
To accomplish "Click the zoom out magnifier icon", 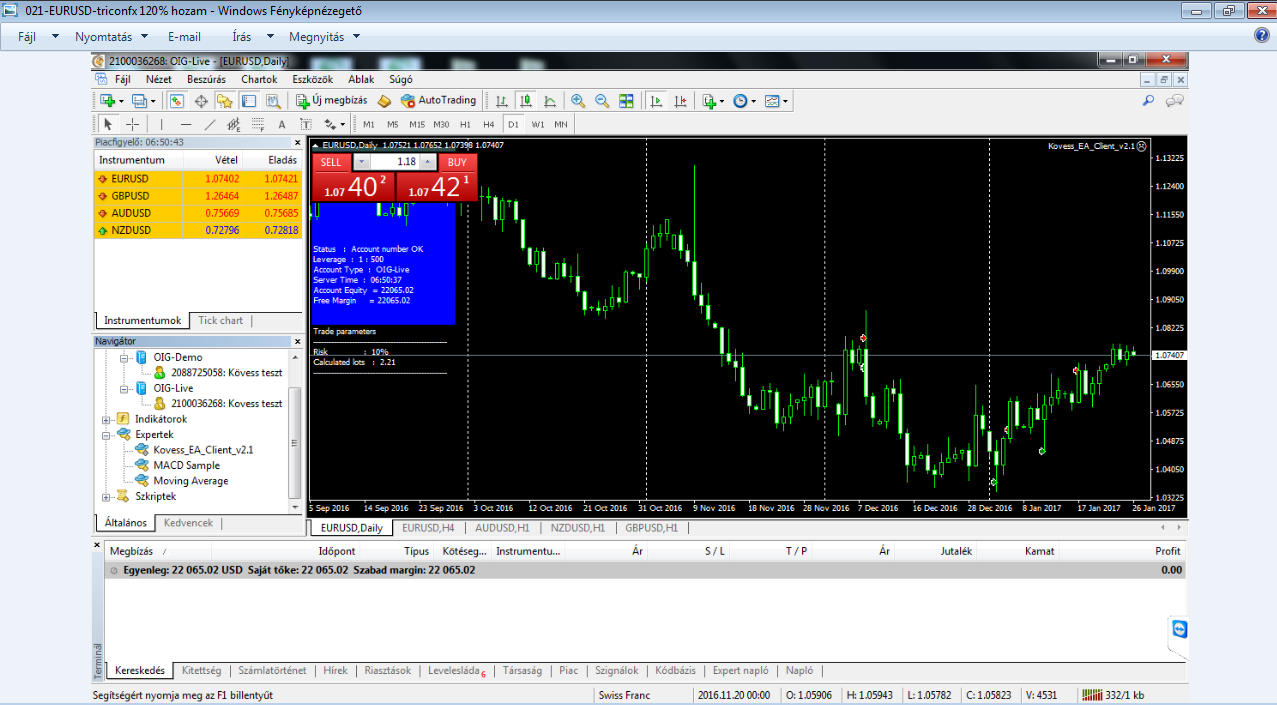I will pos(602,101).
